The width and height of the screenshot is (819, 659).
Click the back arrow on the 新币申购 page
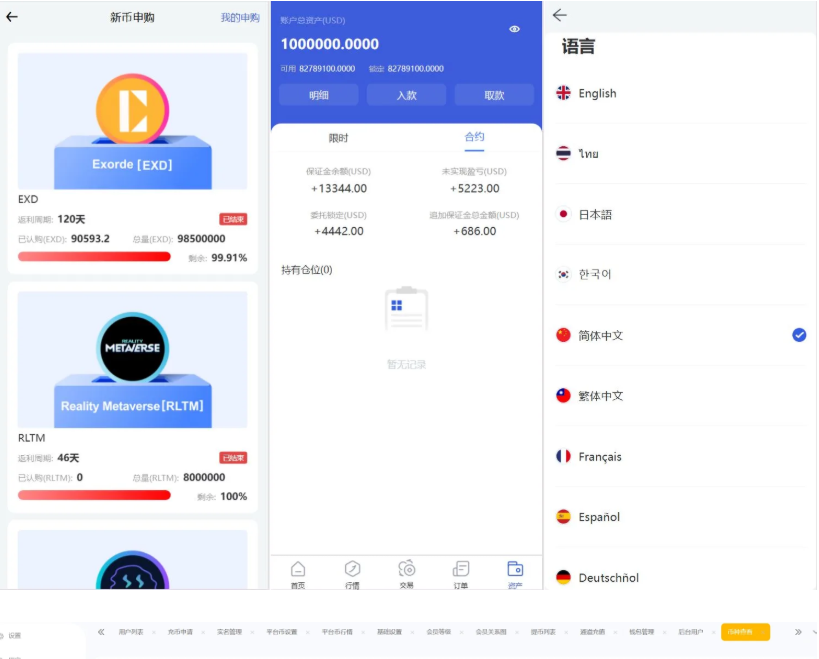[x=14, y=17]
